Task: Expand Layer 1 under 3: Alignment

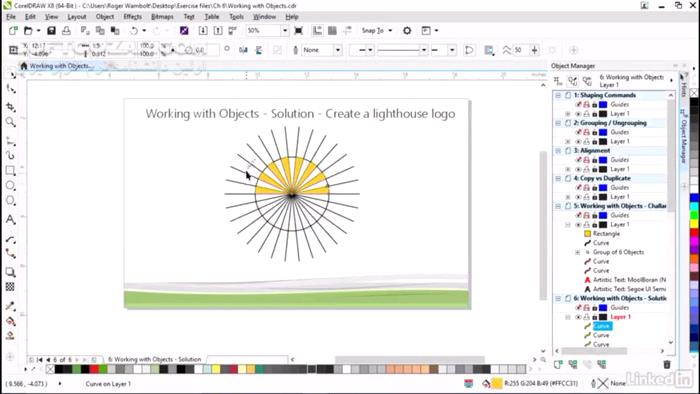Action: click(568, 169)
